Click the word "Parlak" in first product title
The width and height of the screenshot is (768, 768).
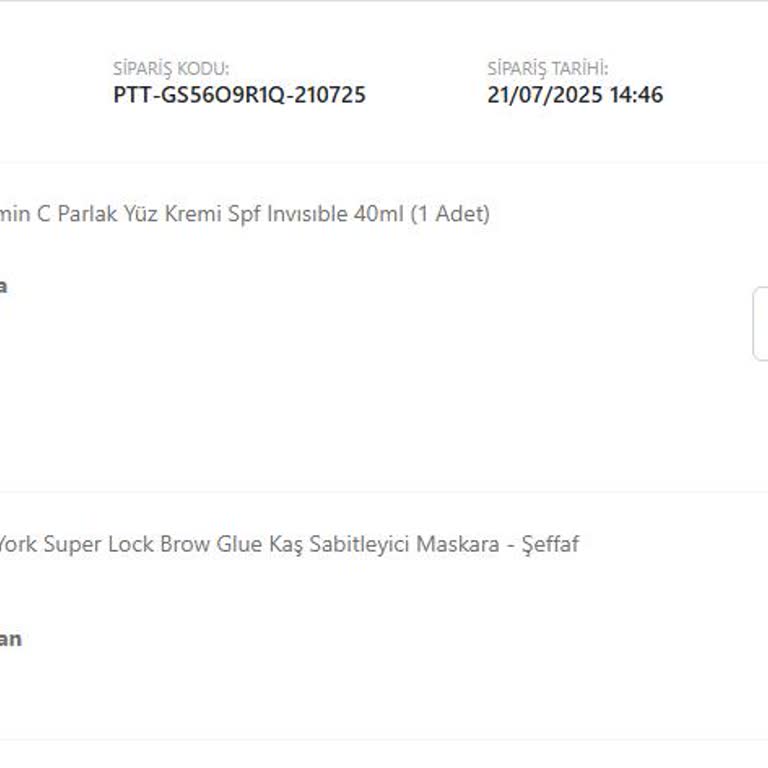pos(87,214)
